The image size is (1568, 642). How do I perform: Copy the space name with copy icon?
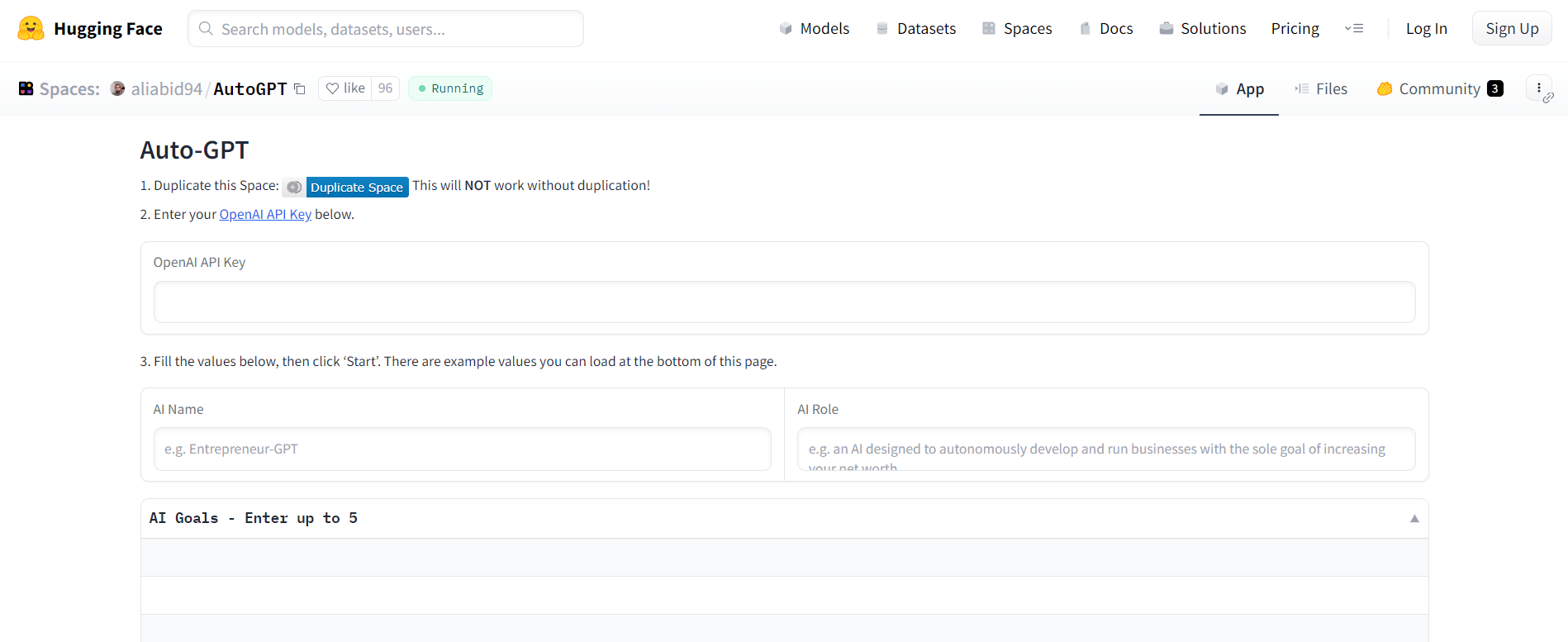click(300, 88)
